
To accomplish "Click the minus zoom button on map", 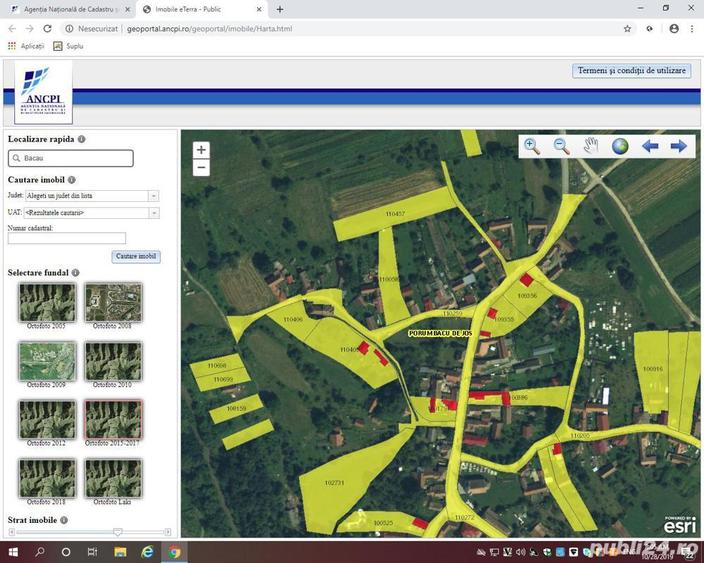I will point(201,167).
